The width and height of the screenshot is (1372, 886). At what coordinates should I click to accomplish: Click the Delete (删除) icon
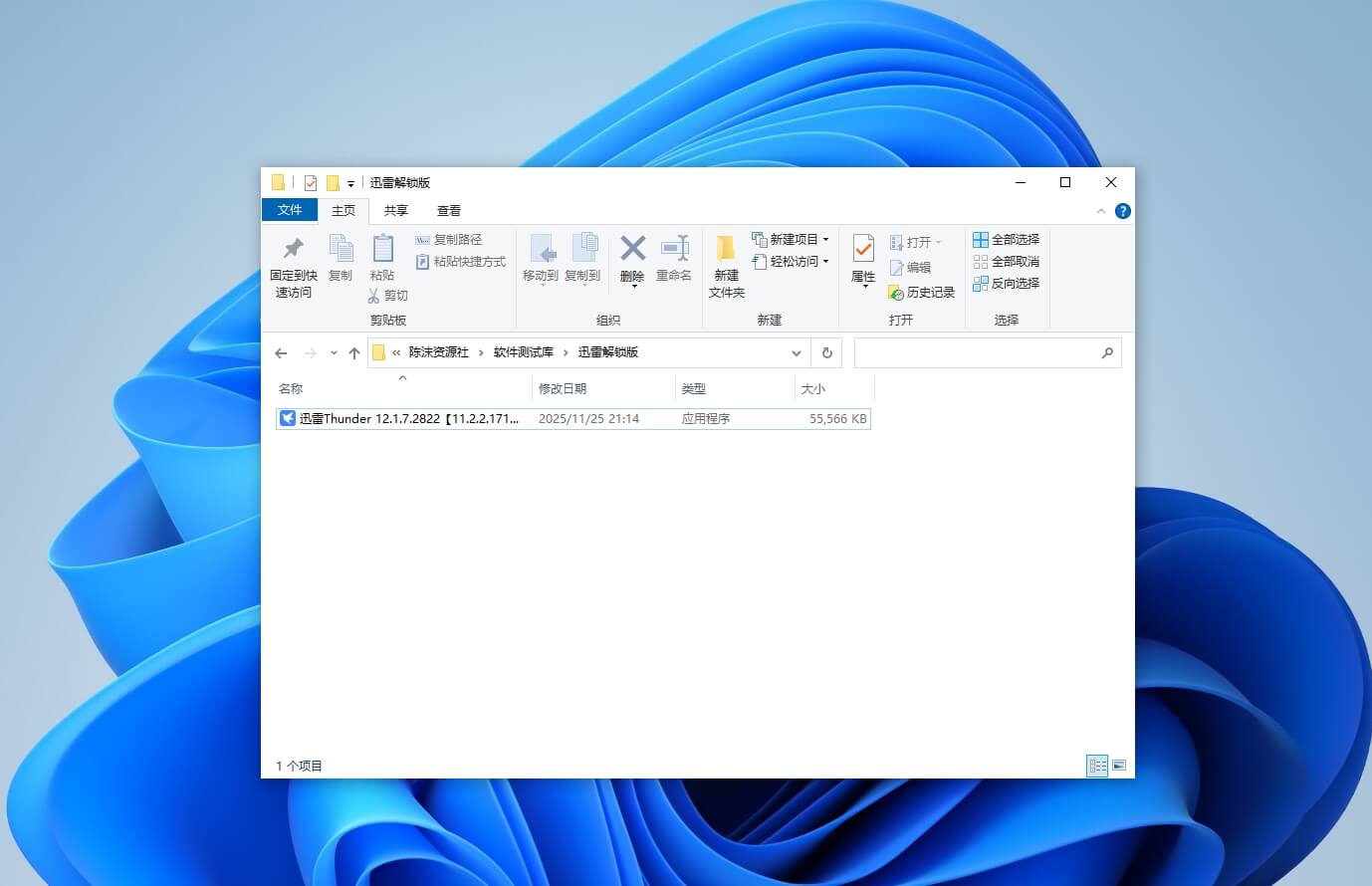pos(631,257)
